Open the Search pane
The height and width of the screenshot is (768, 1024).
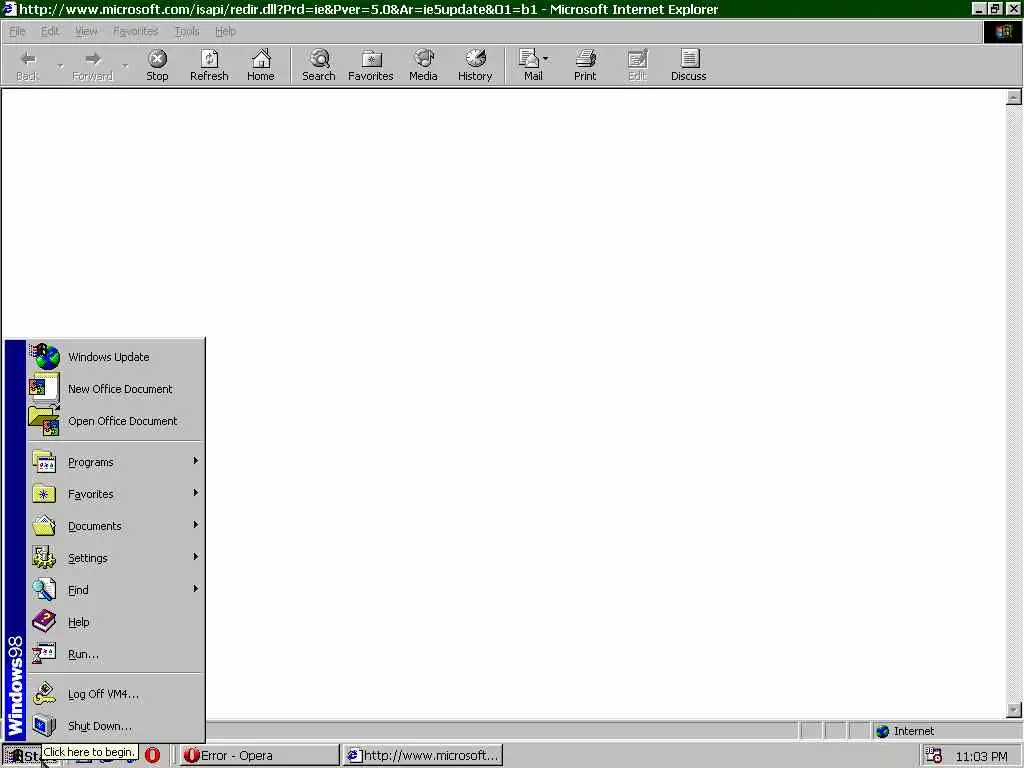(x=319, y=65)
